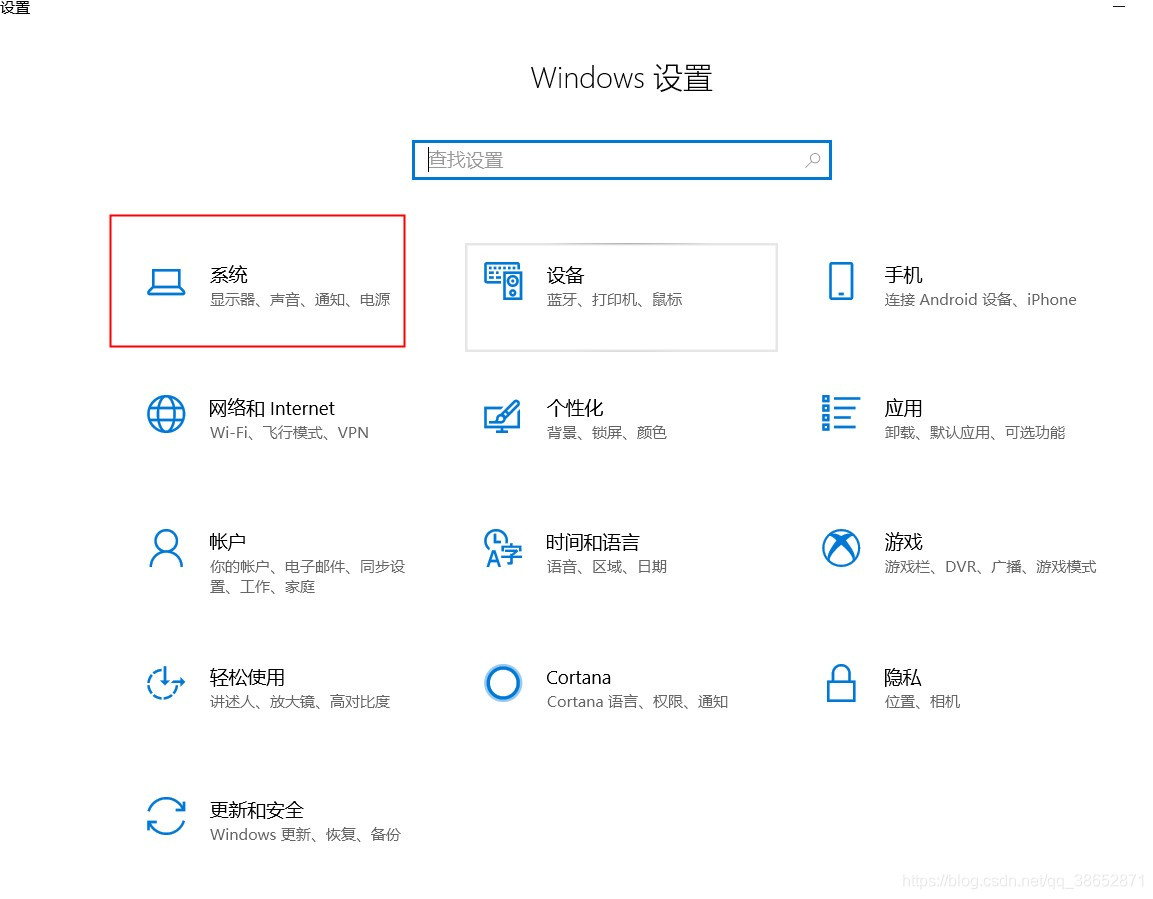Select the 更新和安全 category title
This screenshot has height=899, width=1153.
point(257,810)
